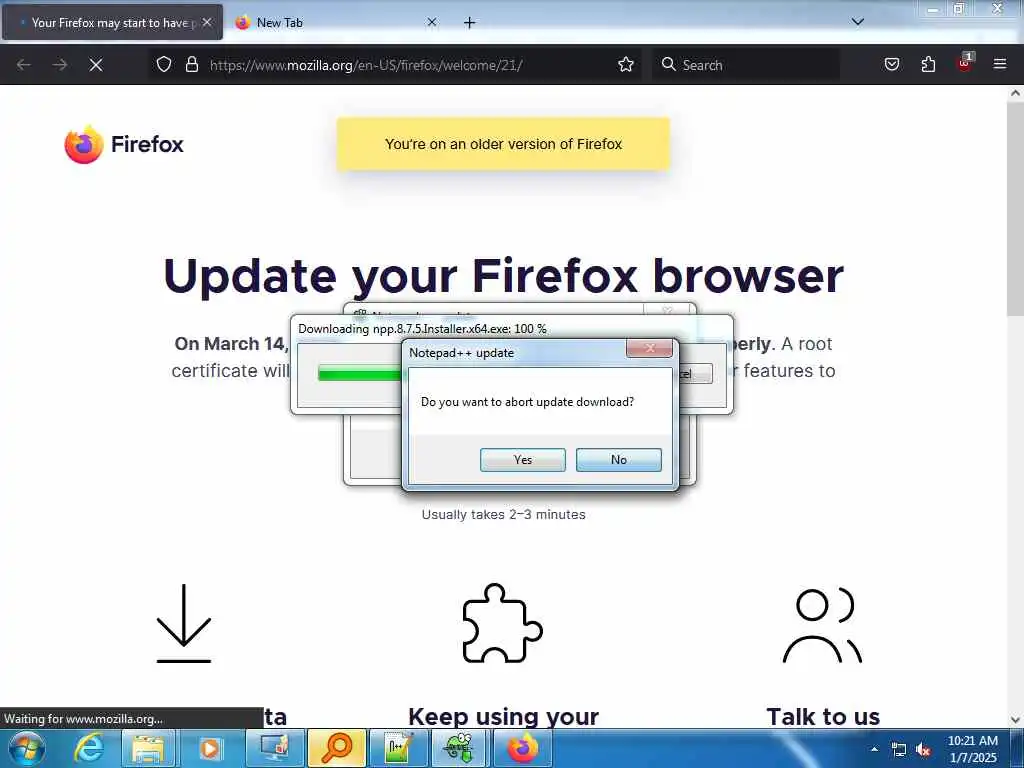The height and width of the screenshot is (768, 1024).
Task: Click the download arrow icon on page
Action: 184,624
